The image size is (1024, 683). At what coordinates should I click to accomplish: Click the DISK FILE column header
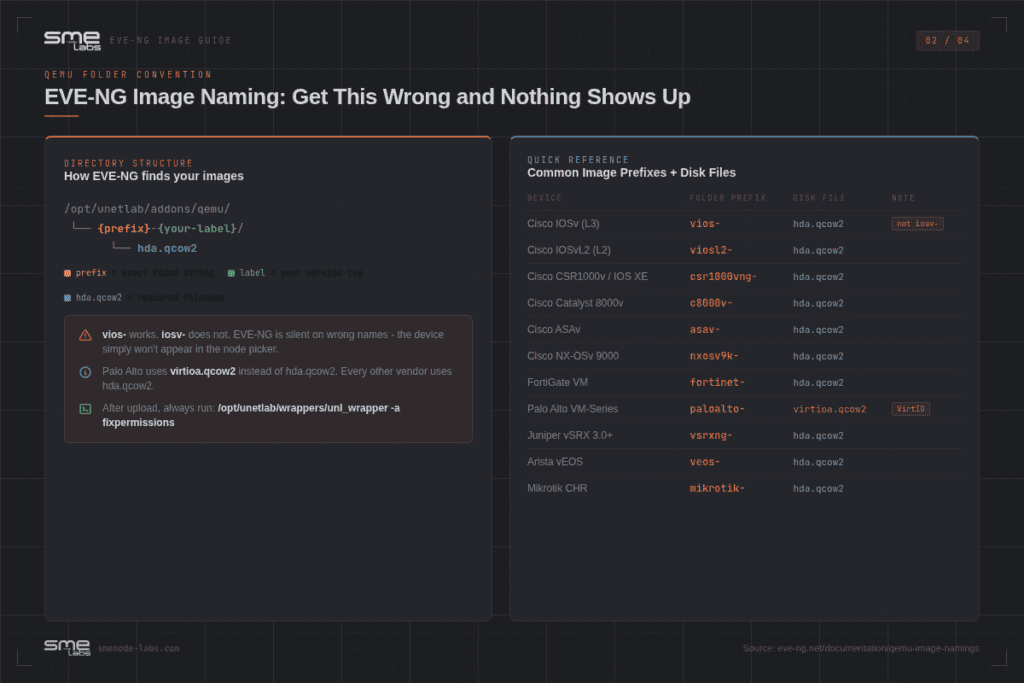coord(819,198)
